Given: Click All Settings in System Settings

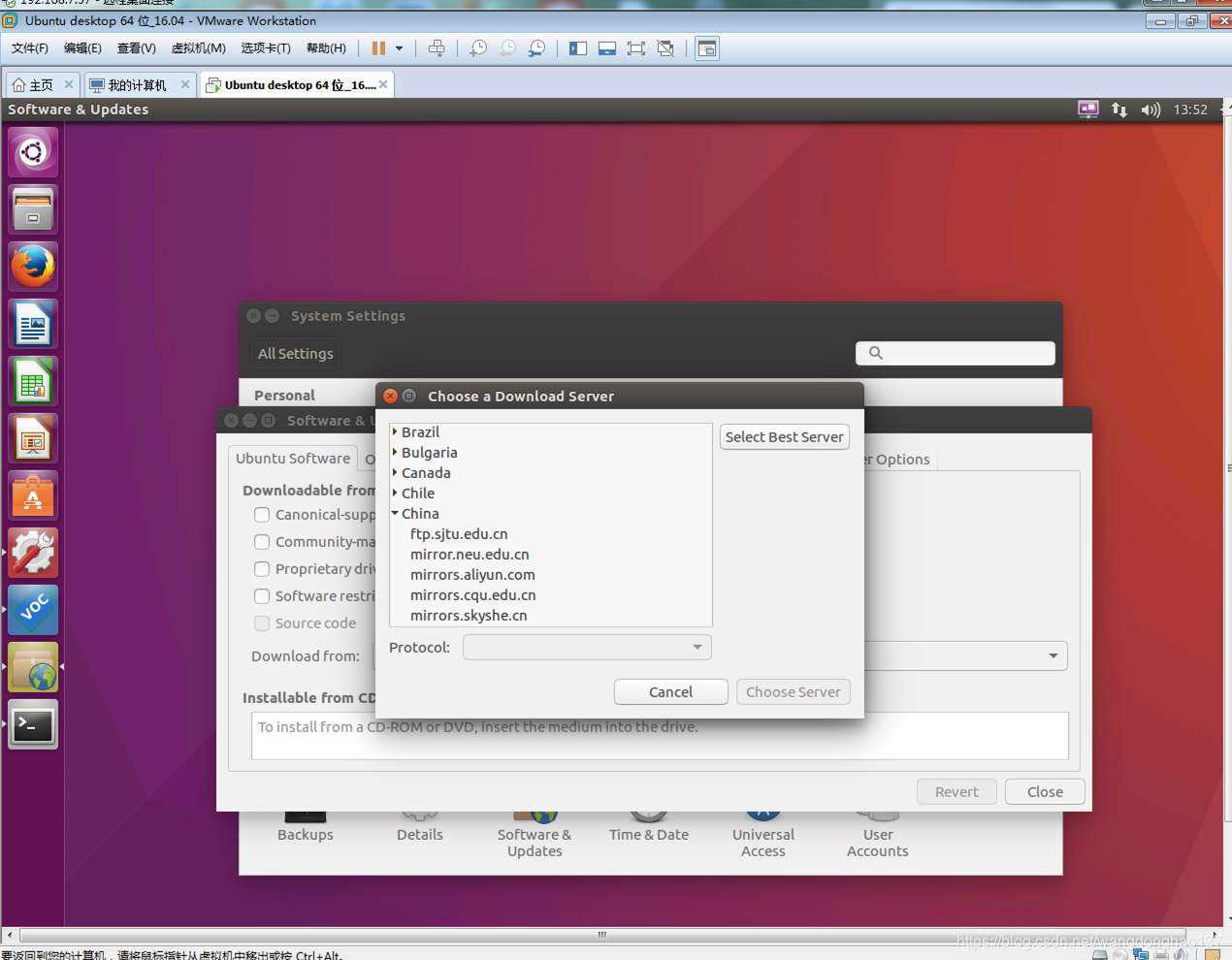Looking at the screenshot, I should coord(295,354).
